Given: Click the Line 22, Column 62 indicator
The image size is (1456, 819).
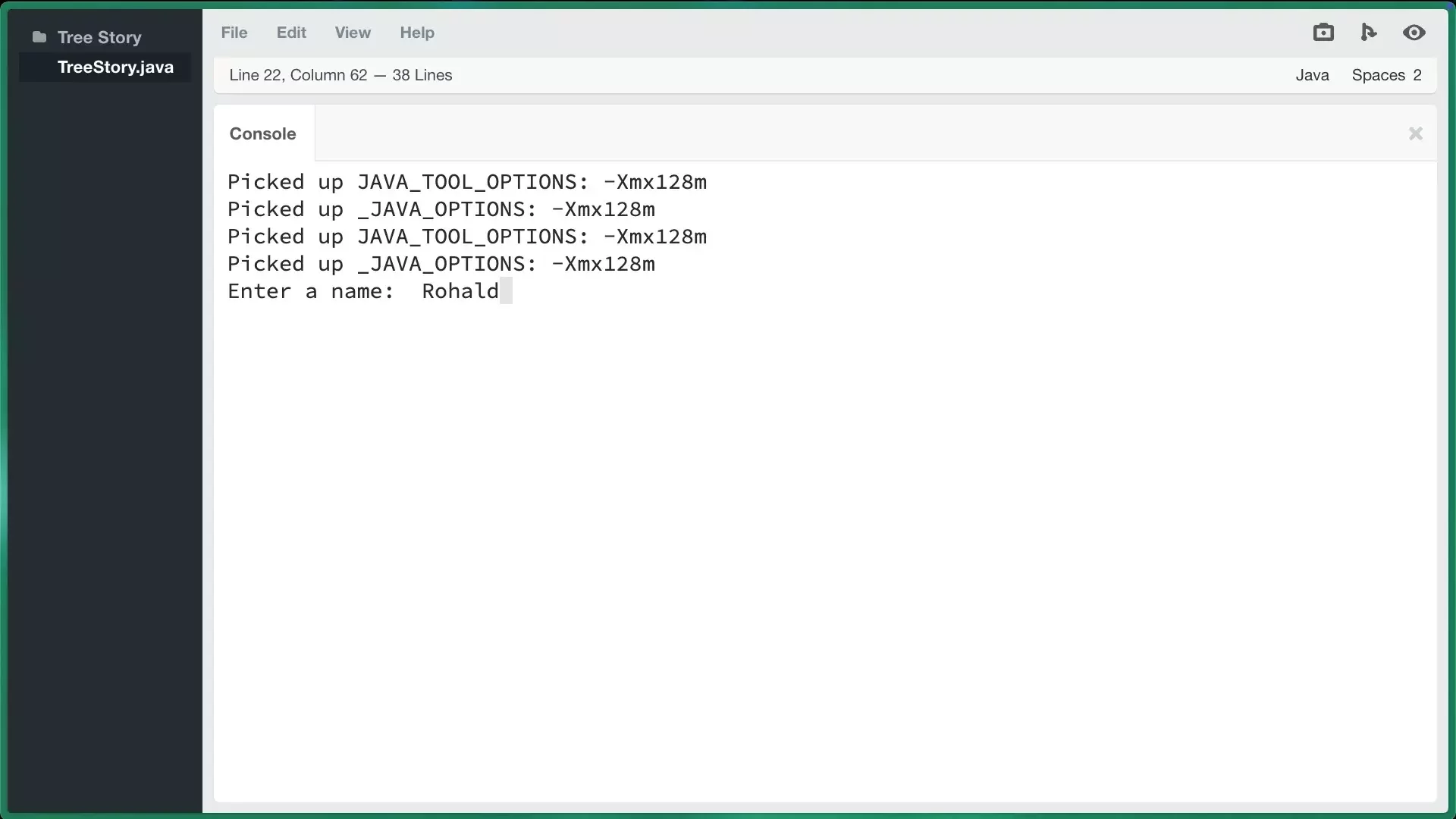Looking at the screenshot, I should click(298, 74).
